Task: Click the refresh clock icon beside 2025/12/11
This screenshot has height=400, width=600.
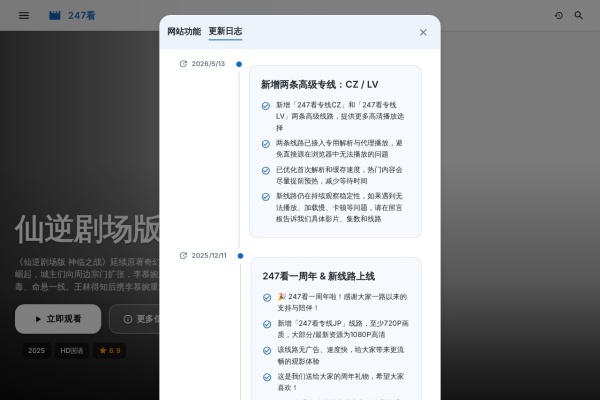Action: (x=183, y=255)
